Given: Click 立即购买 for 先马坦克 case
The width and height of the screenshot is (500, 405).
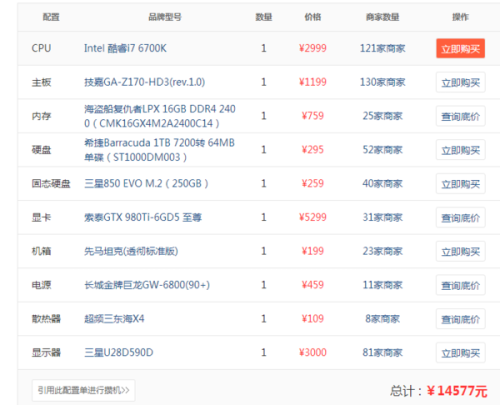Looking at the screenshot, I should 460,251.
